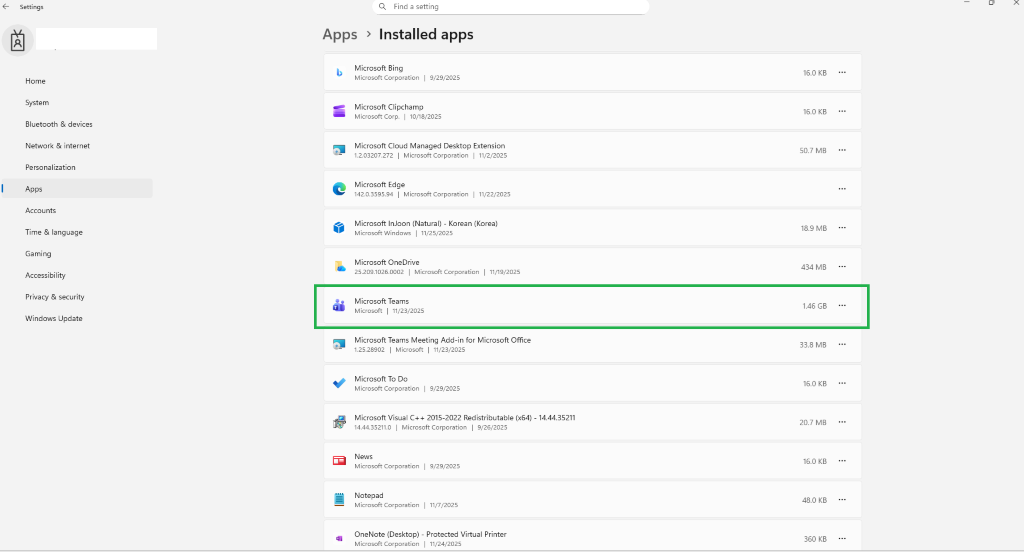Click the 50.7 MB size value
Image resolution: width=1024 pixels, height=552 pixels.
click(x=813, y=151)
